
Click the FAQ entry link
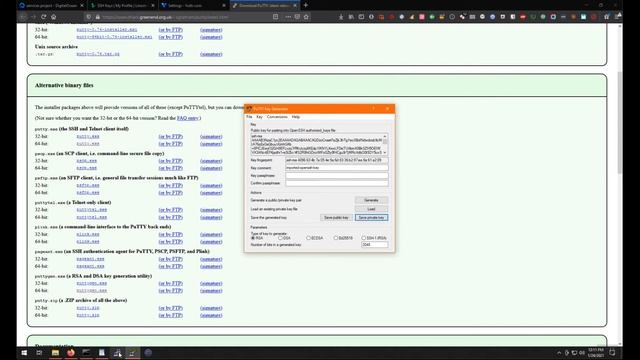click(x=187, y=118)
